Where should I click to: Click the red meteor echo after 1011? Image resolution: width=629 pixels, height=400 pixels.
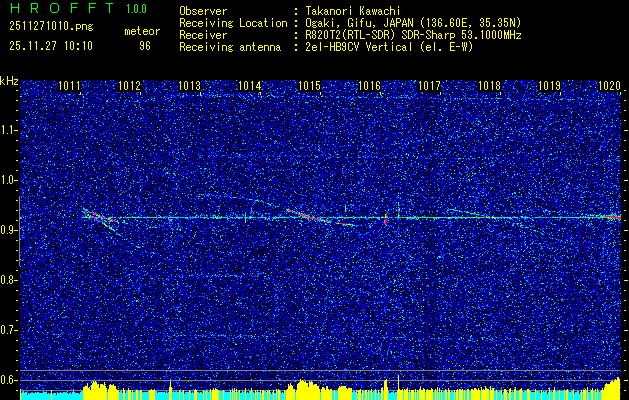tap(100, 217)
